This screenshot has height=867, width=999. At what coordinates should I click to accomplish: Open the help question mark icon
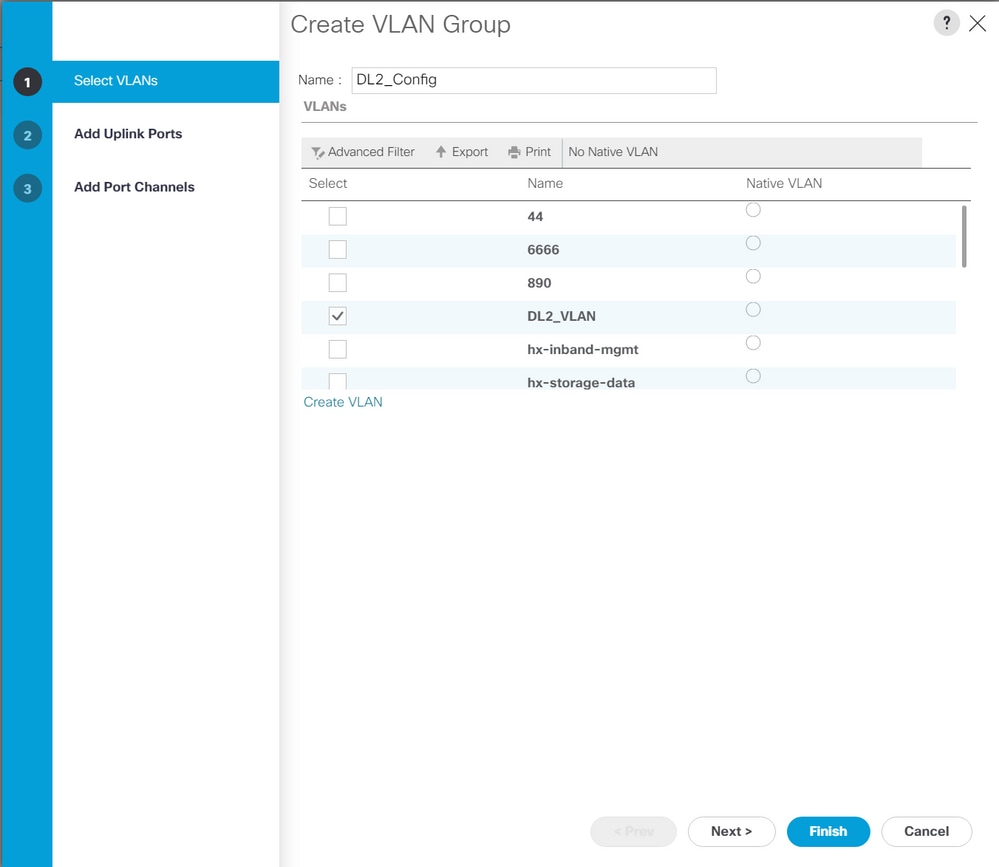pyautogui.click(x=946, y=24)
